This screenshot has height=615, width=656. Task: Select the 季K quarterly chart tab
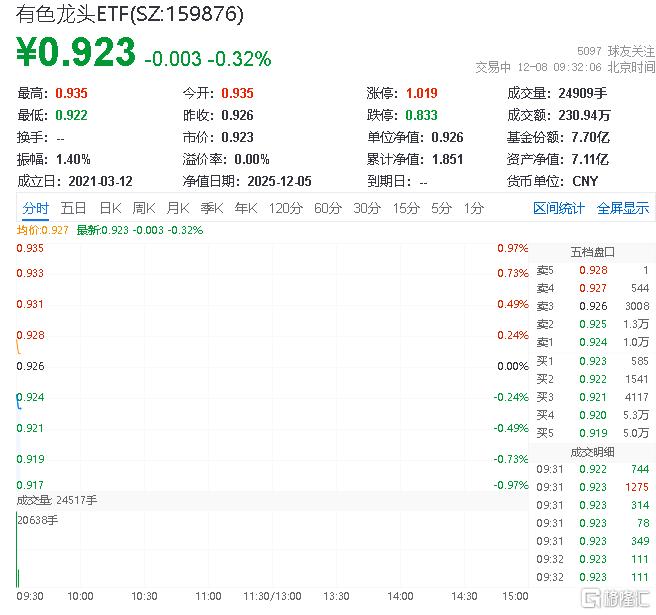coord(211,208)
